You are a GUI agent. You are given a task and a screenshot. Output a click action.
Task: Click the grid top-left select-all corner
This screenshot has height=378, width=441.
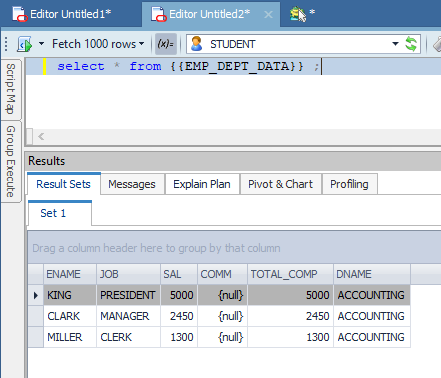[x=36, y=274]
